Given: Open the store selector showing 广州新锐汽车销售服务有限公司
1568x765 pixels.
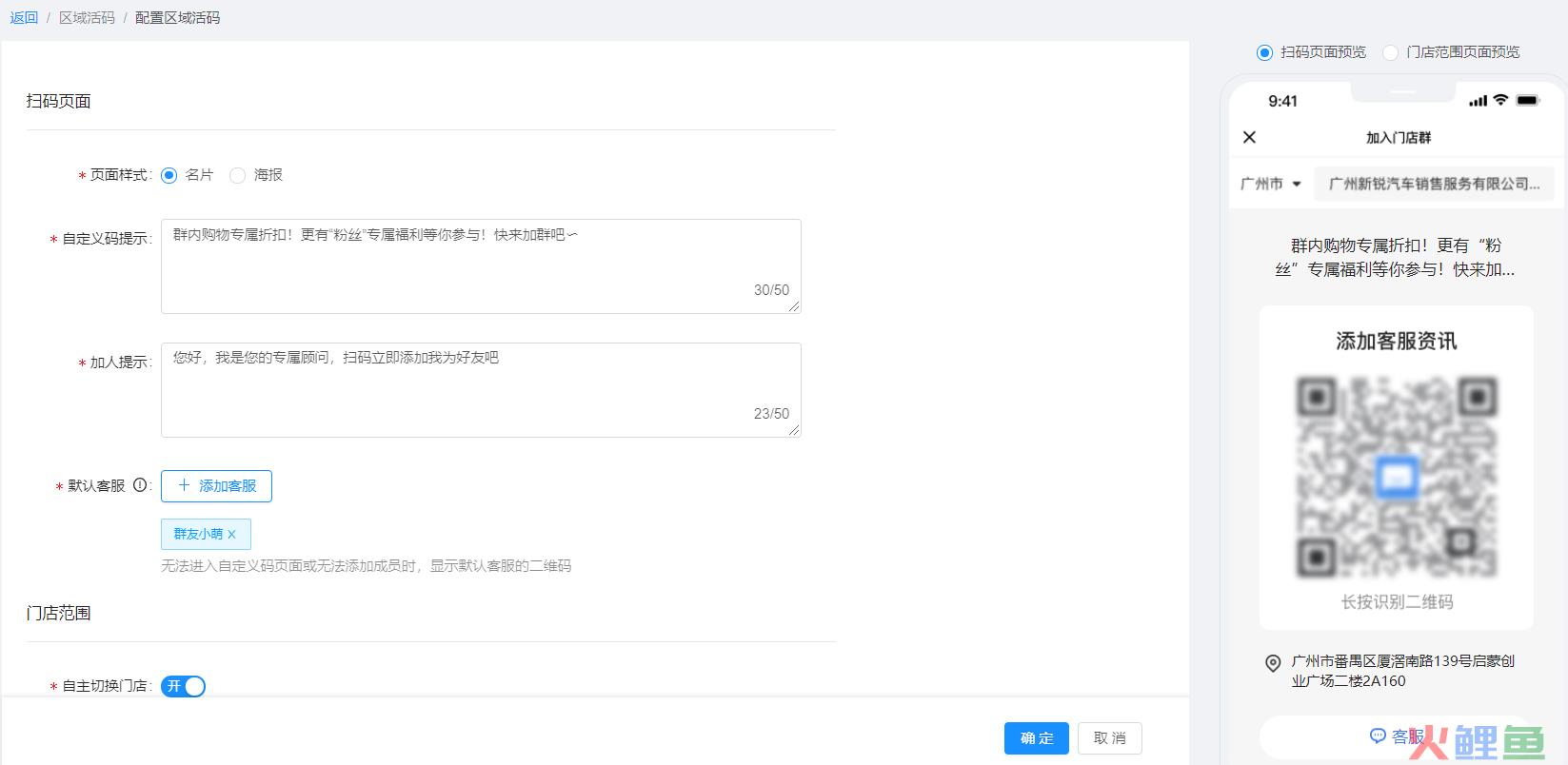Looking at the screenshot, I should point(1434,184).
